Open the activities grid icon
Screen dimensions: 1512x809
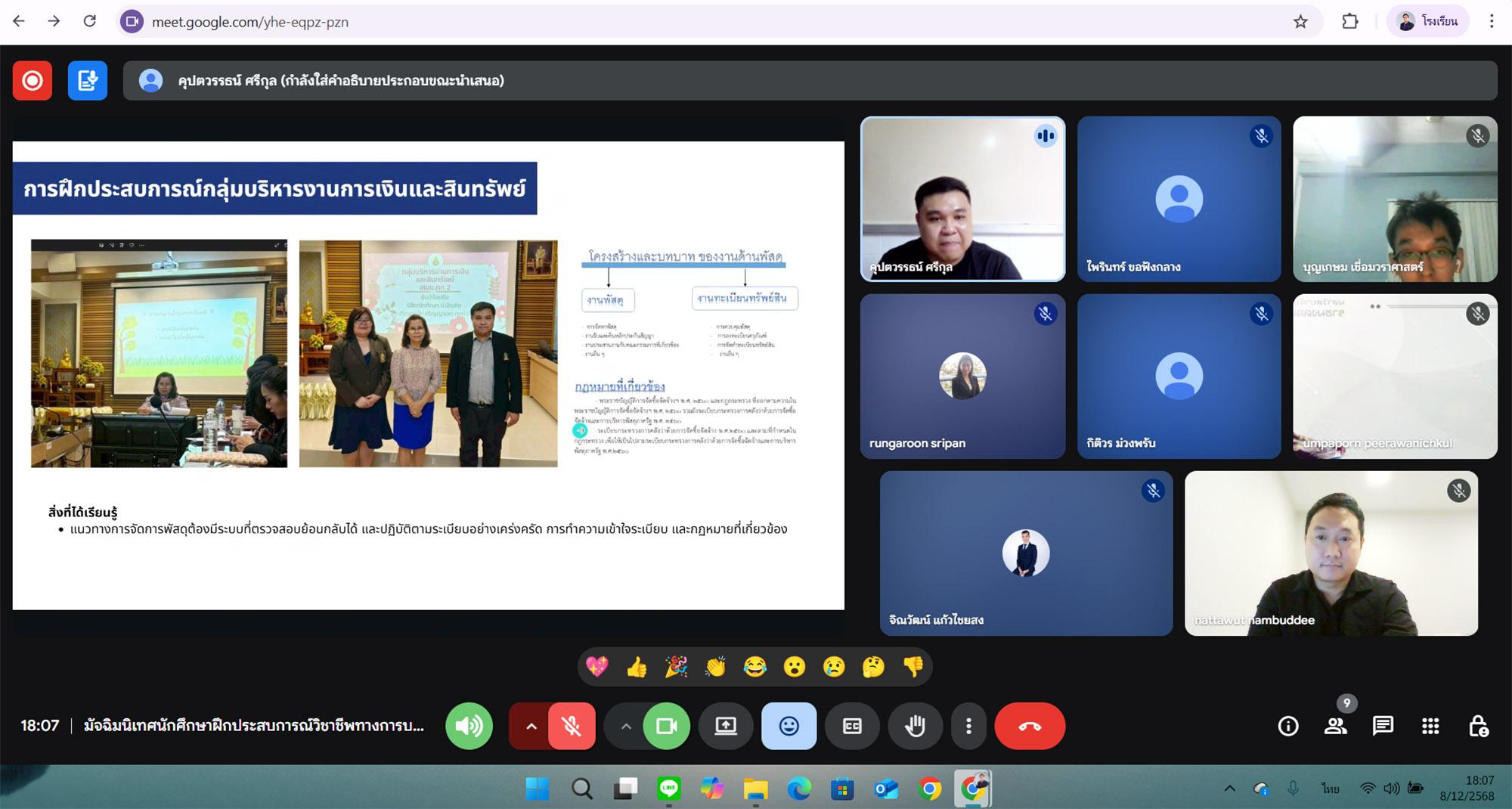tap(1430, 727)
